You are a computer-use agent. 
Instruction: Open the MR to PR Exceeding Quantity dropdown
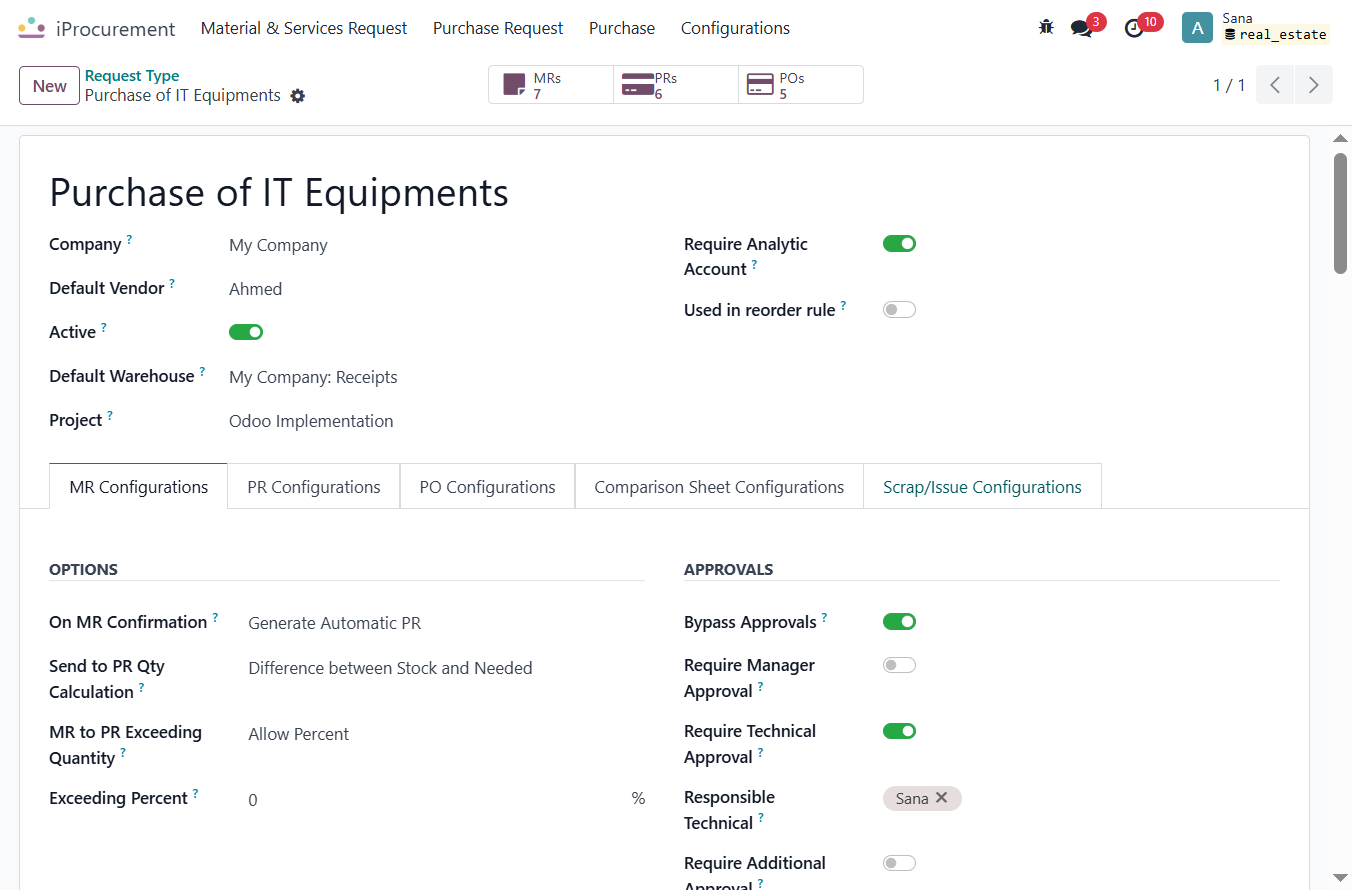(x=446, y=734)
